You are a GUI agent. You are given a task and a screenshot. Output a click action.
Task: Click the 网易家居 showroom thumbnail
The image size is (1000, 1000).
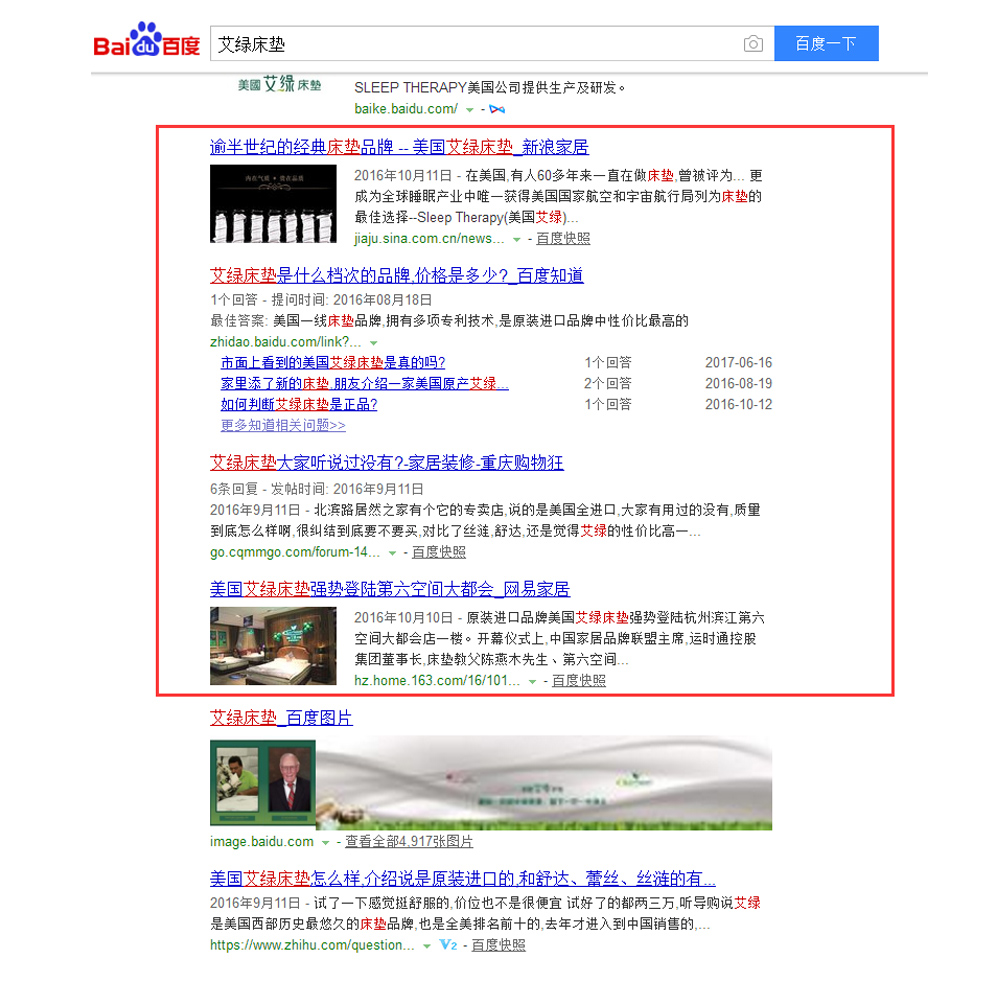[x=273, y=645]
